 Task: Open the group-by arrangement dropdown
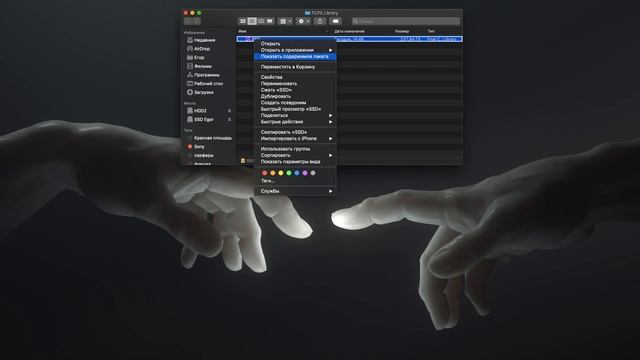pyautogui.click(x=285, y=21)
